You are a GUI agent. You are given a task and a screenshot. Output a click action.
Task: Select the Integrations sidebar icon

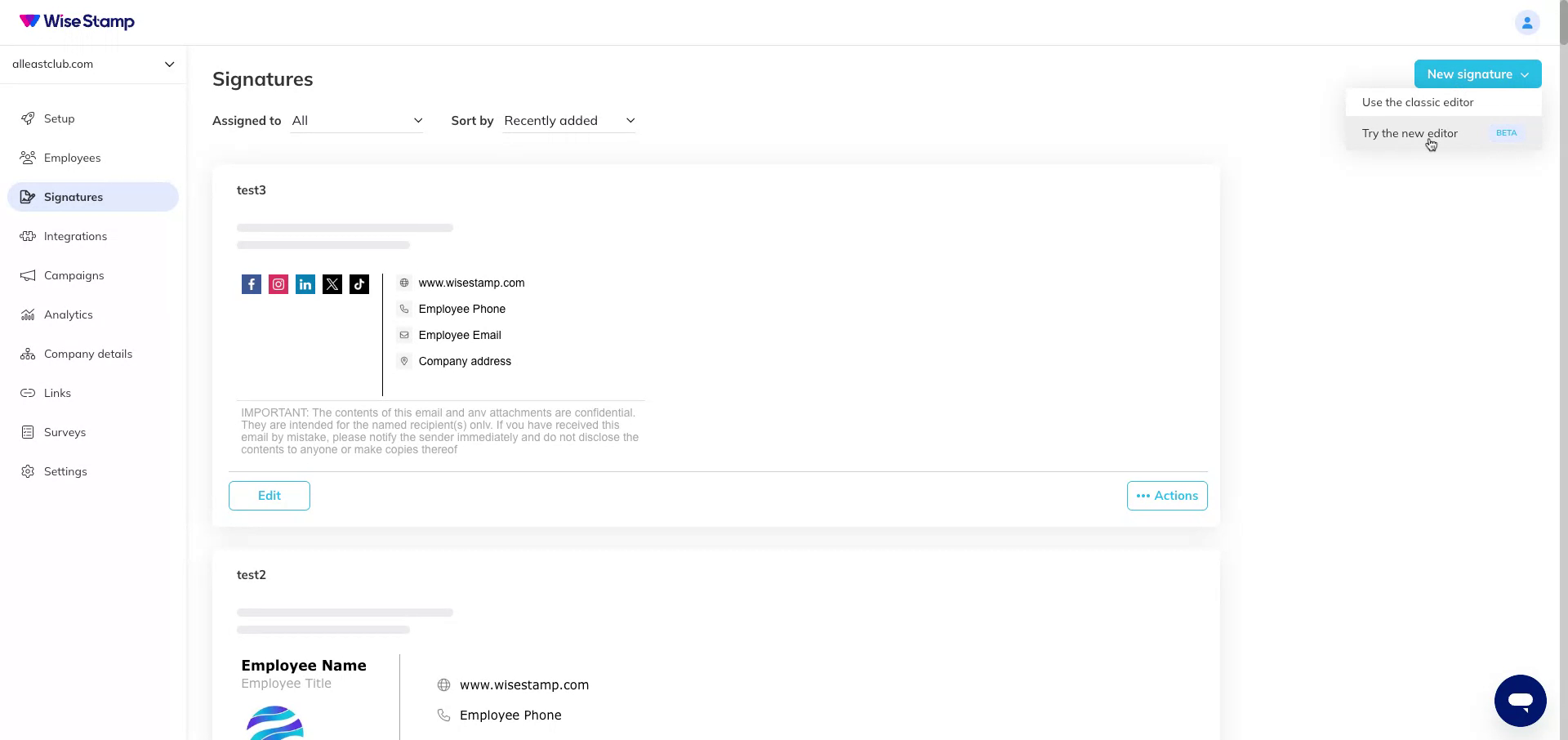(x=28, y=236)
